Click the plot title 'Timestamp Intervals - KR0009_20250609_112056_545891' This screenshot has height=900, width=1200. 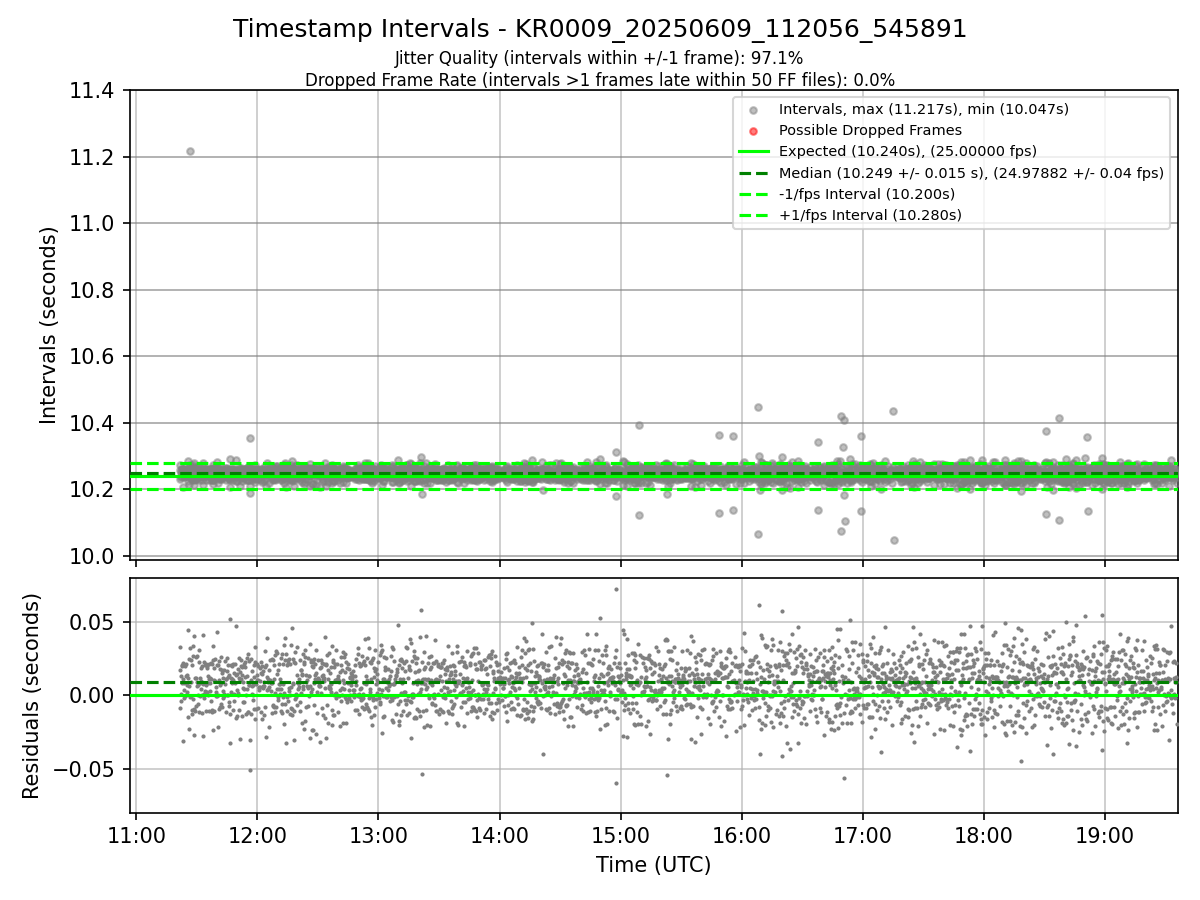(600, 29)
